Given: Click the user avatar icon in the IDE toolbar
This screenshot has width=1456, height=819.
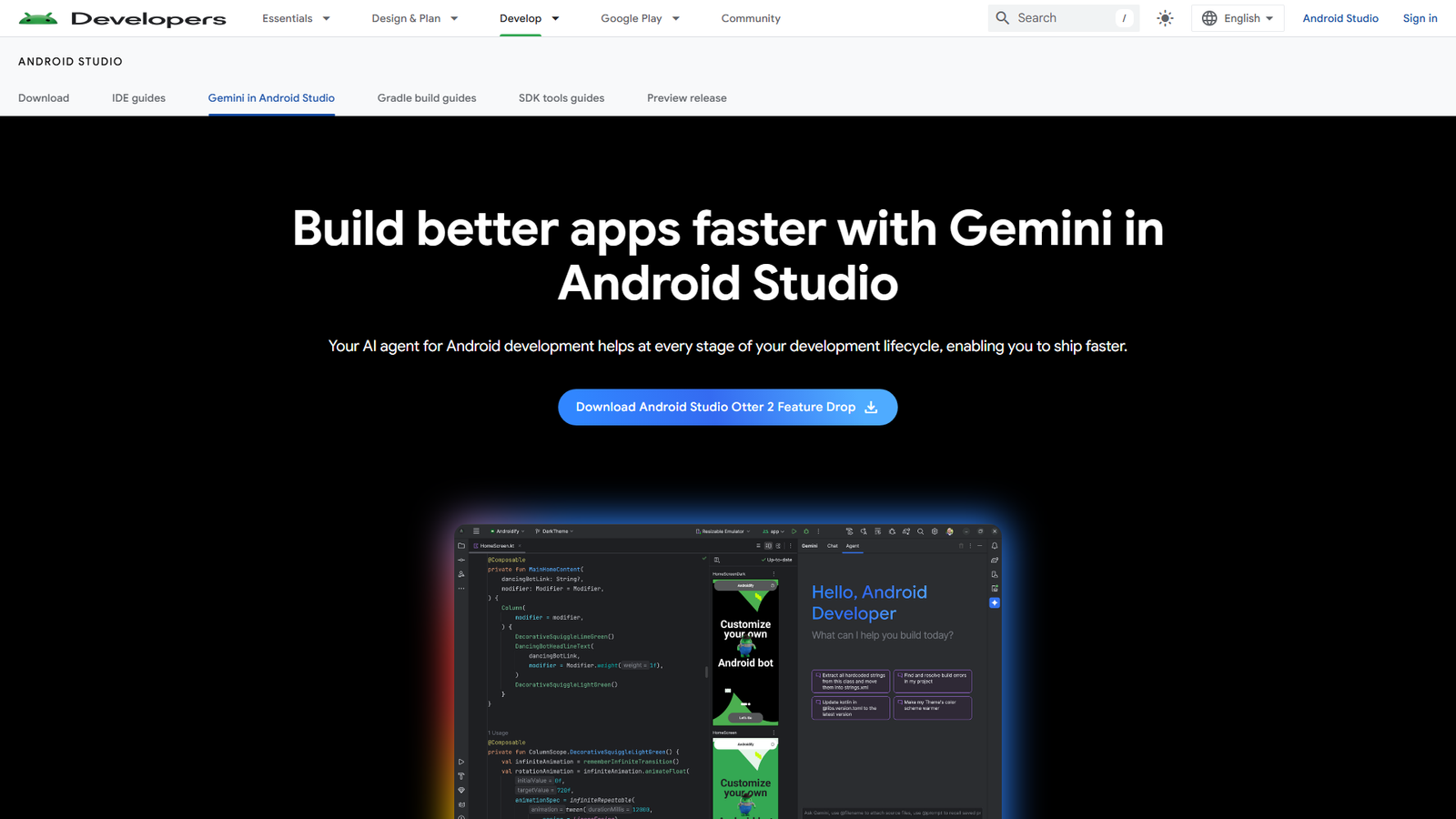Looking at the screenshot, I should tap(950, 531).
